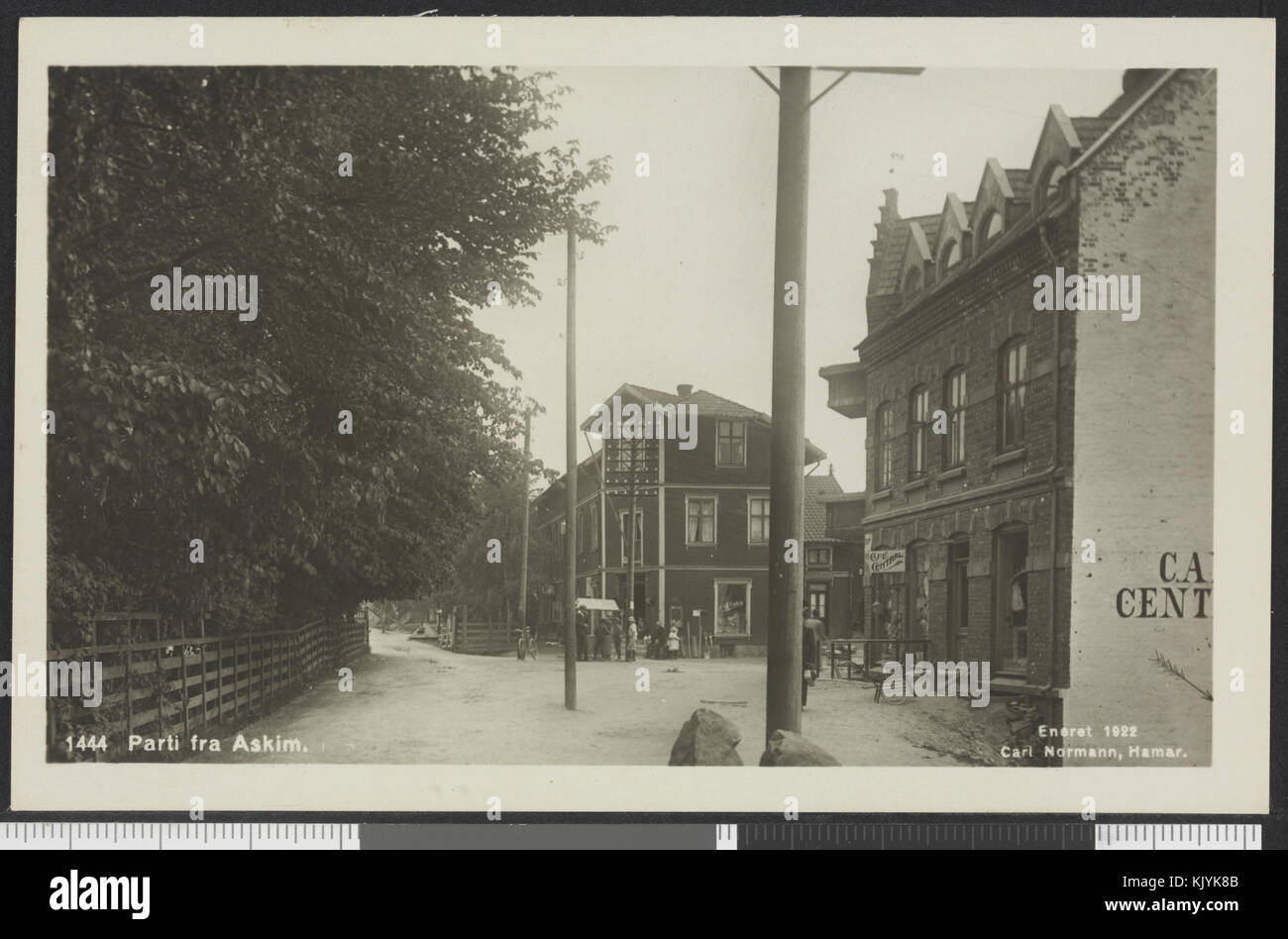Click the alamy watermark near the parked cart

pyautogui.click(x=935, y=681)
